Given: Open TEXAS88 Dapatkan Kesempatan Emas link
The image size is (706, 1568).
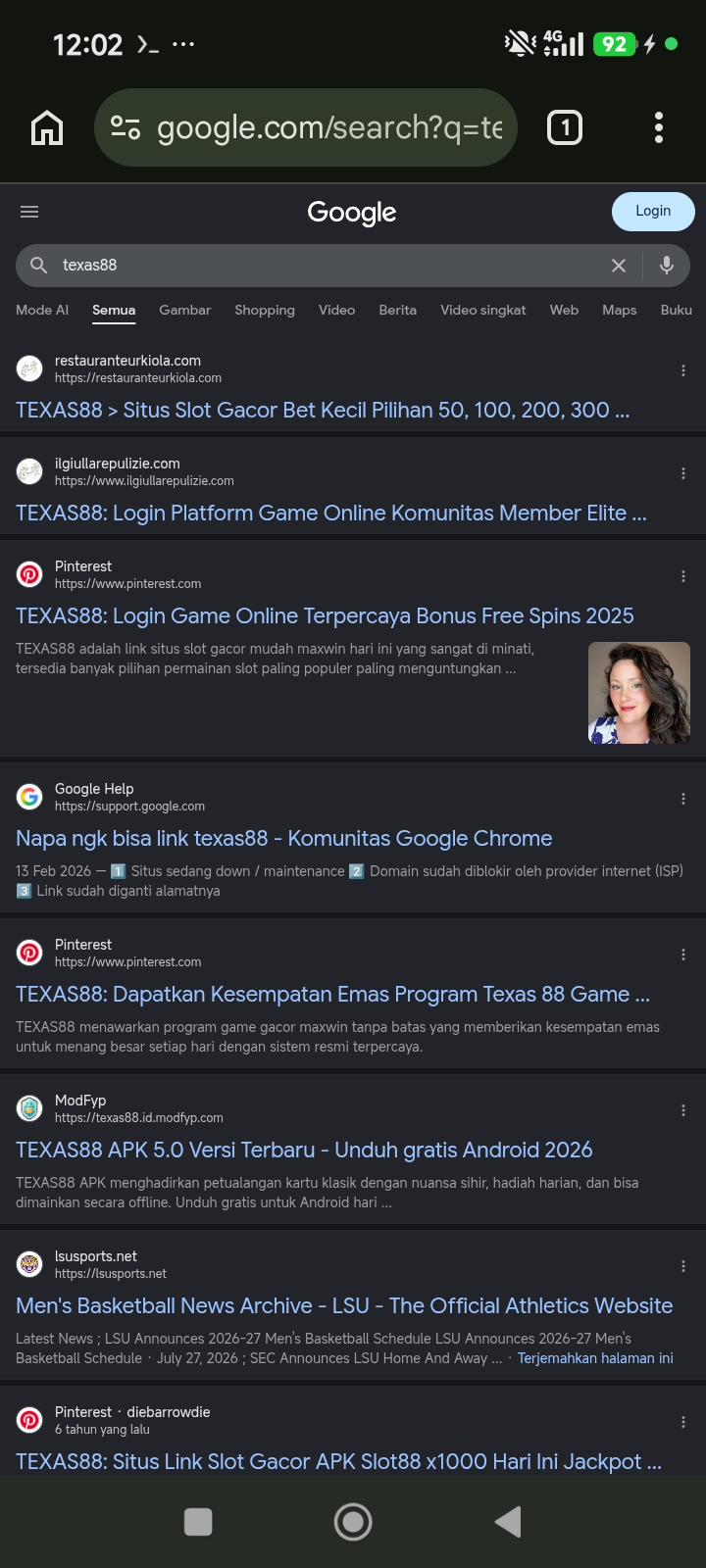Looking at the screenshot, I should pos(332,995).
